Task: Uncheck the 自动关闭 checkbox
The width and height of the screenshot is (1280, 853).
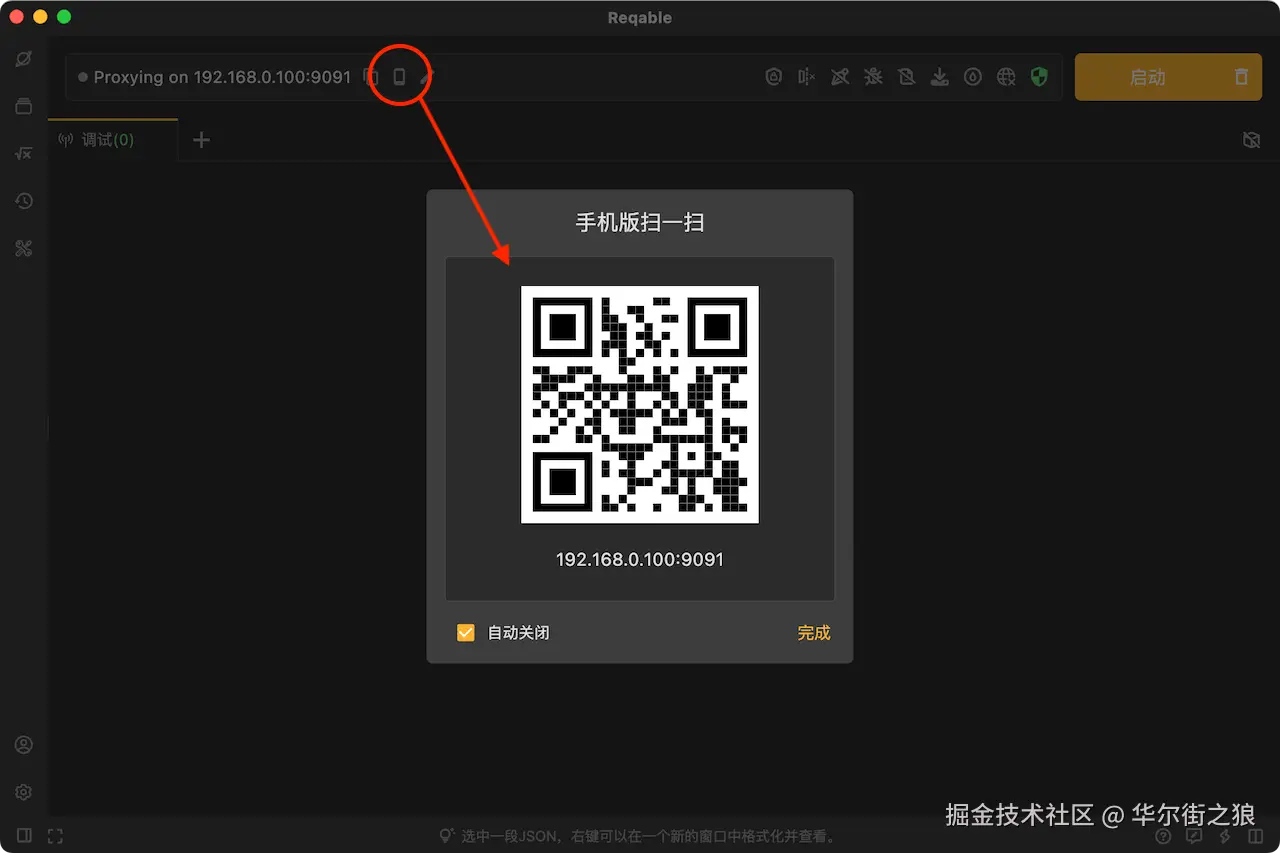Action: pyautogui.click(x=465, y=632)
